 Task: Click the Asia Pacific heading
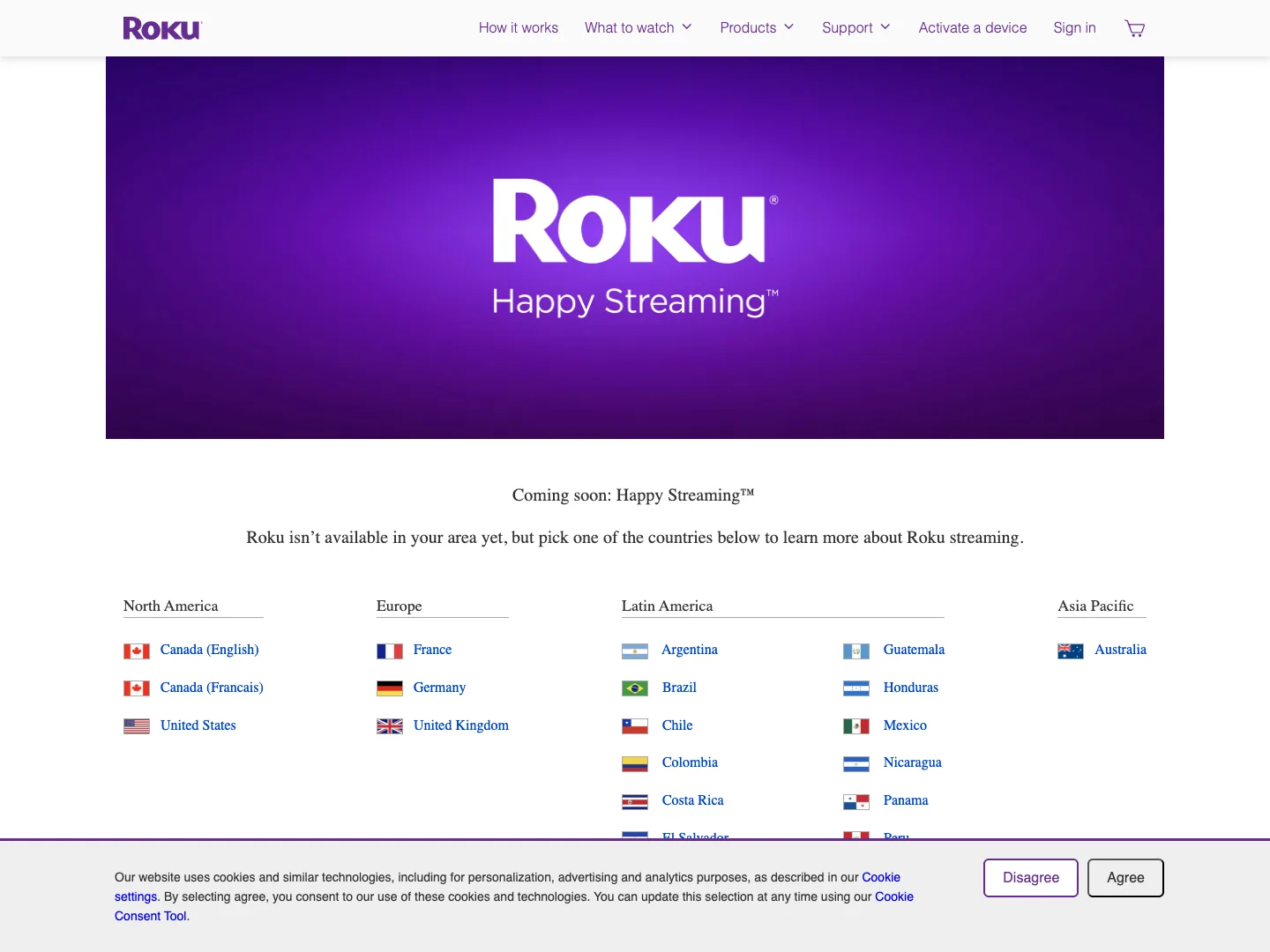pos(1095,606)
